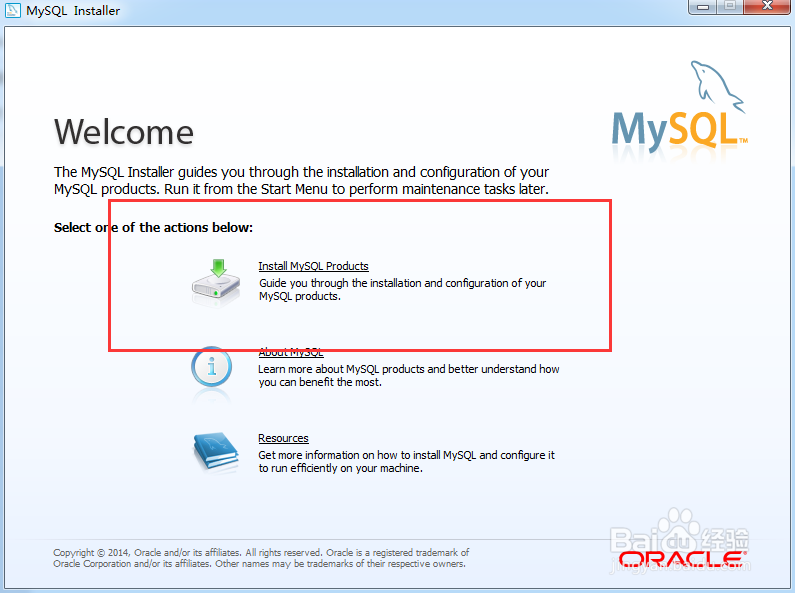Screen dimensions: 795x593
Task: Click 'Select one of the actions below:' text
Action: (153, 228)
